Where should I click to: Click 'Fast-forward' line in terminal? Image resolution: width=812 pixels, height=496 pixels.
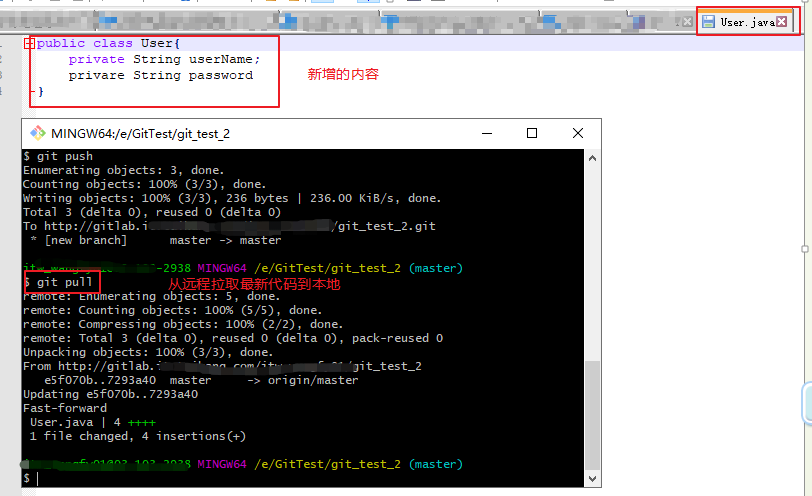point(65,408)
